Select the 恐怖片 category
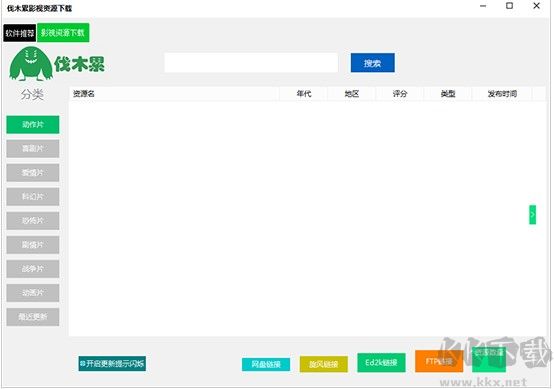Image resolution: width=554 pixels, height=389 pixels. tap(33, 220)
